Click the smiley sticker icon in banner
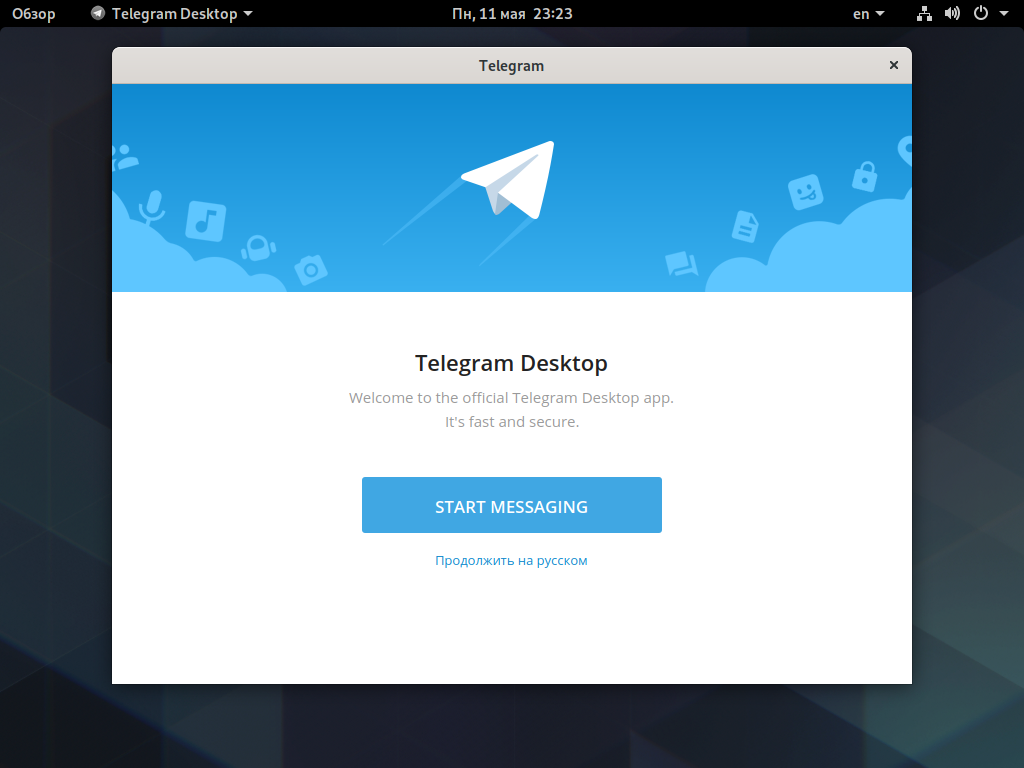Image resolution: width=1024 pixels, height=768 pixels. (805, 192)
